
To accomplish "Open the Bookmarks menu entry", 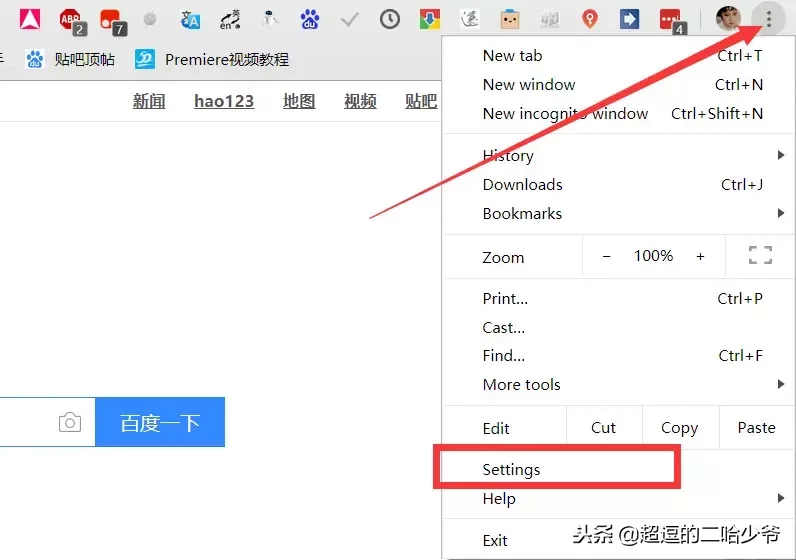I will [x=618, y=213].
